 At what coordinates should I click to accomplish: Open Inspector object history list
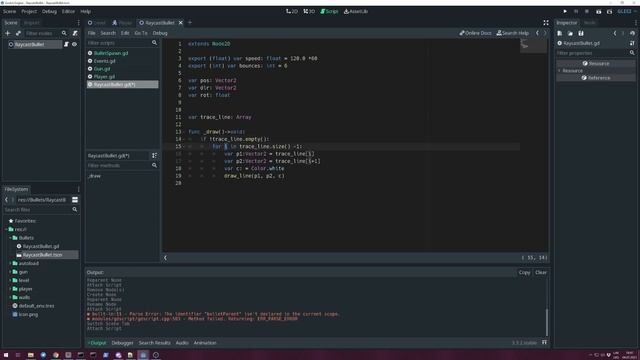pyautogui.click(x=632, y=33)
